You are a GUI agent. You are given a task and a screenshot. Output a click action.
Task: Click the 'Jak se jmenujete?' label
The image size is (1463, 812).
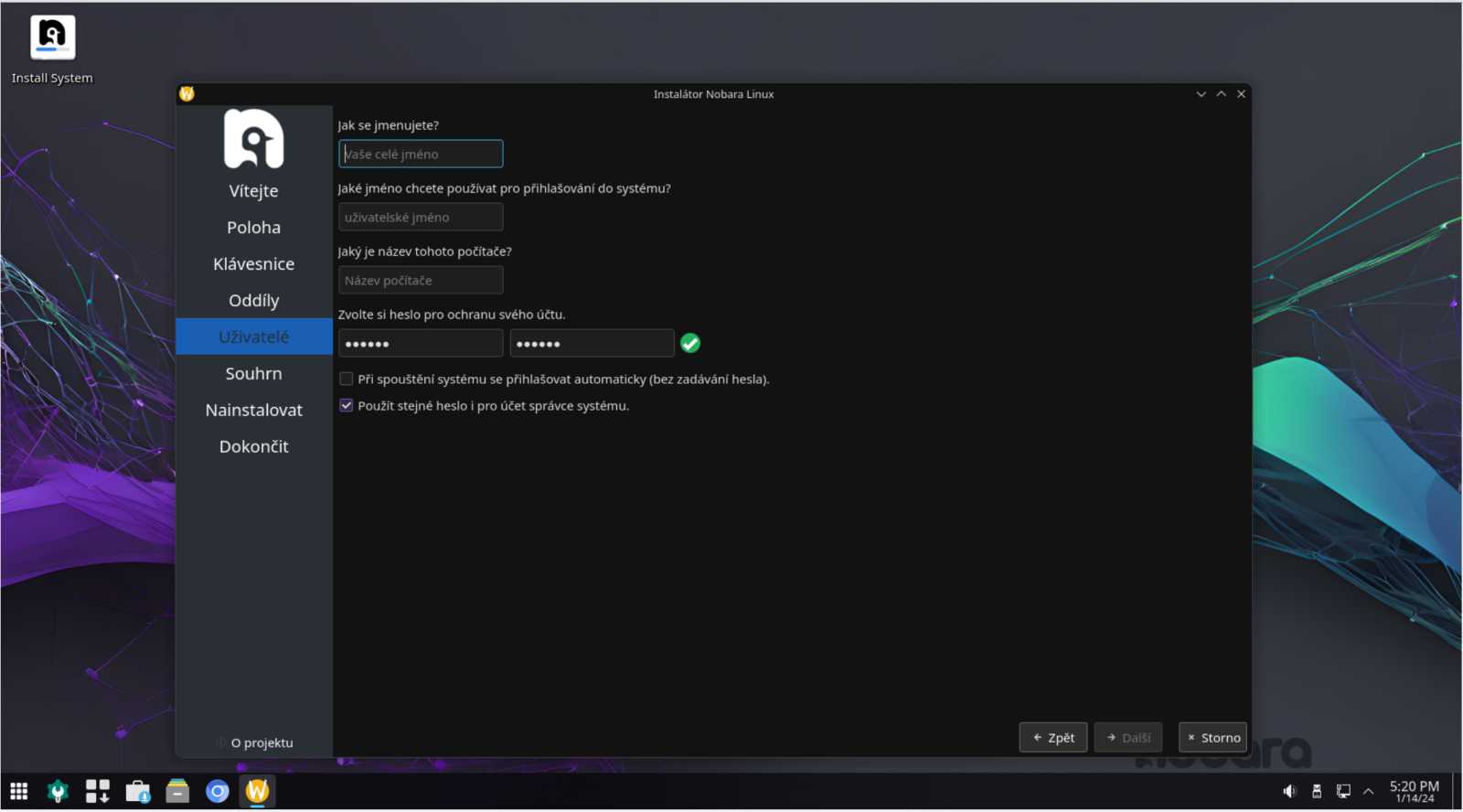tap(389, 125)
